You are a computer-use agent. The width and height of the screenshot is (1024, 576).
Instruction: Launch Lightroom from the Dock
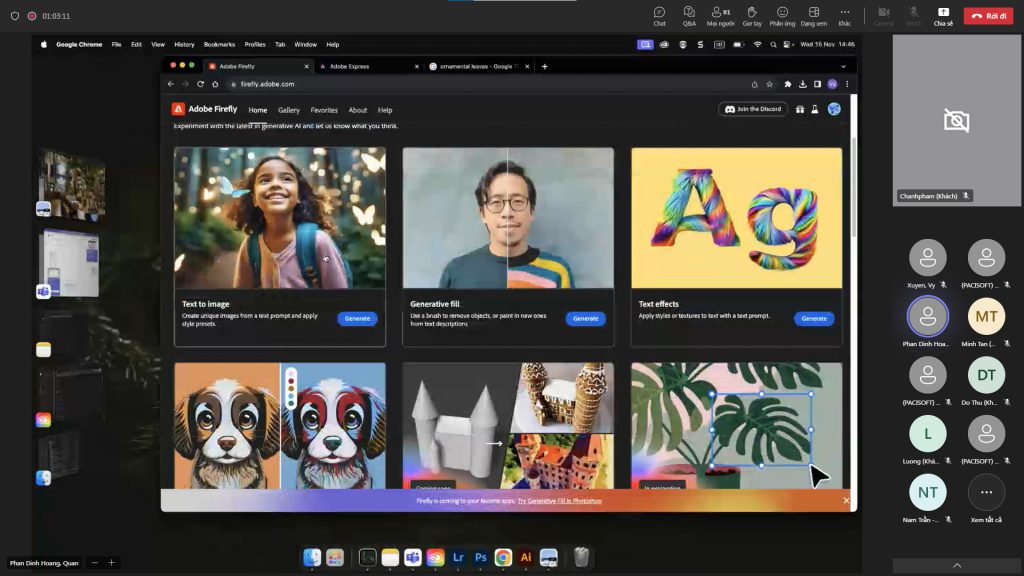(x=458, y=557)
